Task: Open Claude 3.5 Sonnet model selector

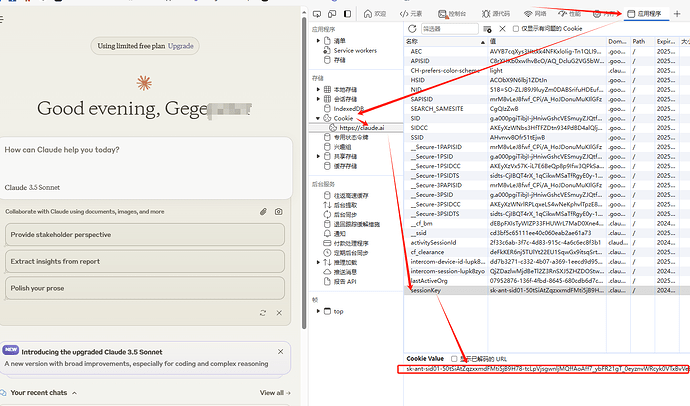Action: (x=32, y=187)
